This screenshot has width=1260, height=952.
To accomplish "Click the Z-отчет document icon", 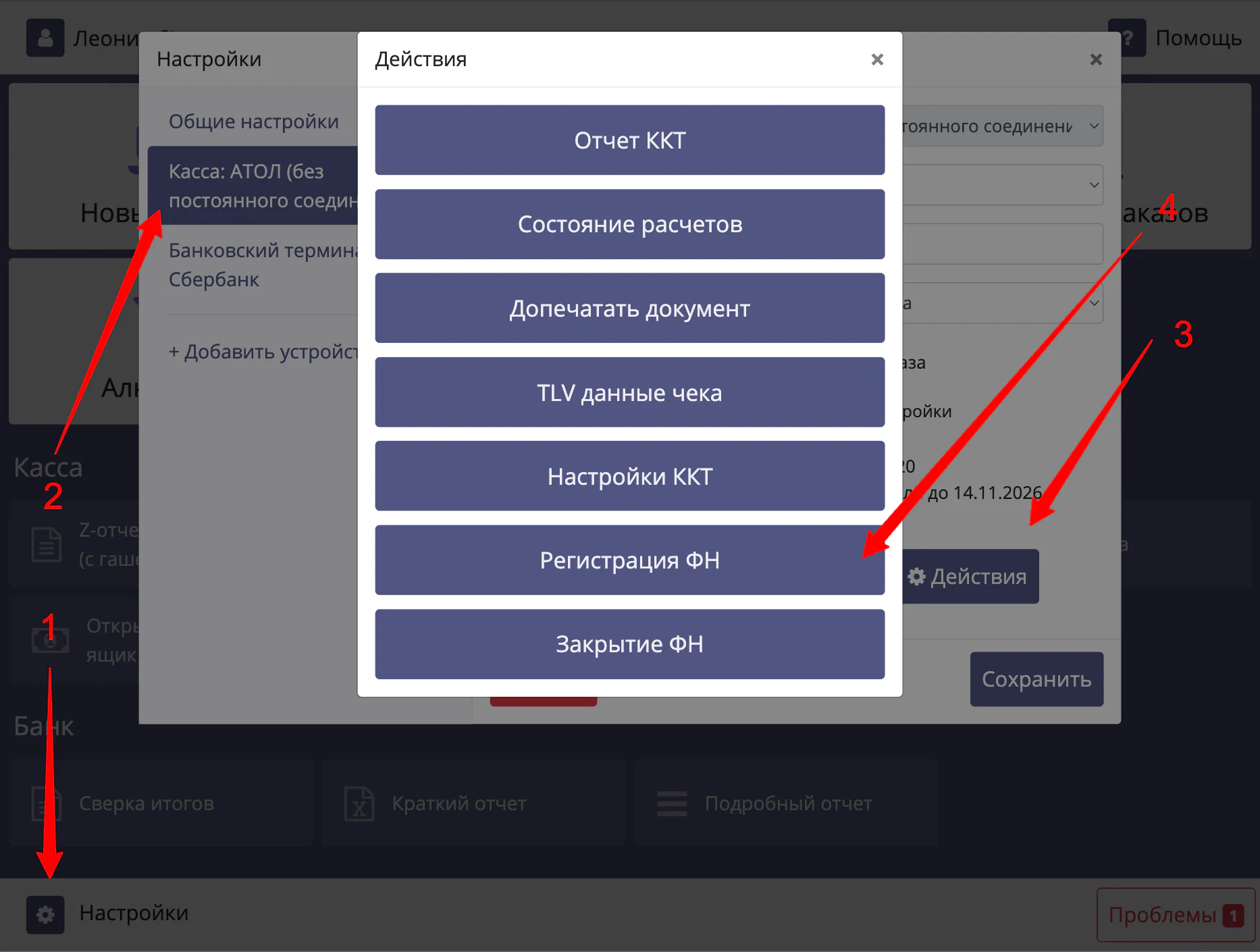I will pyautogui.click(x=47, y=544).
